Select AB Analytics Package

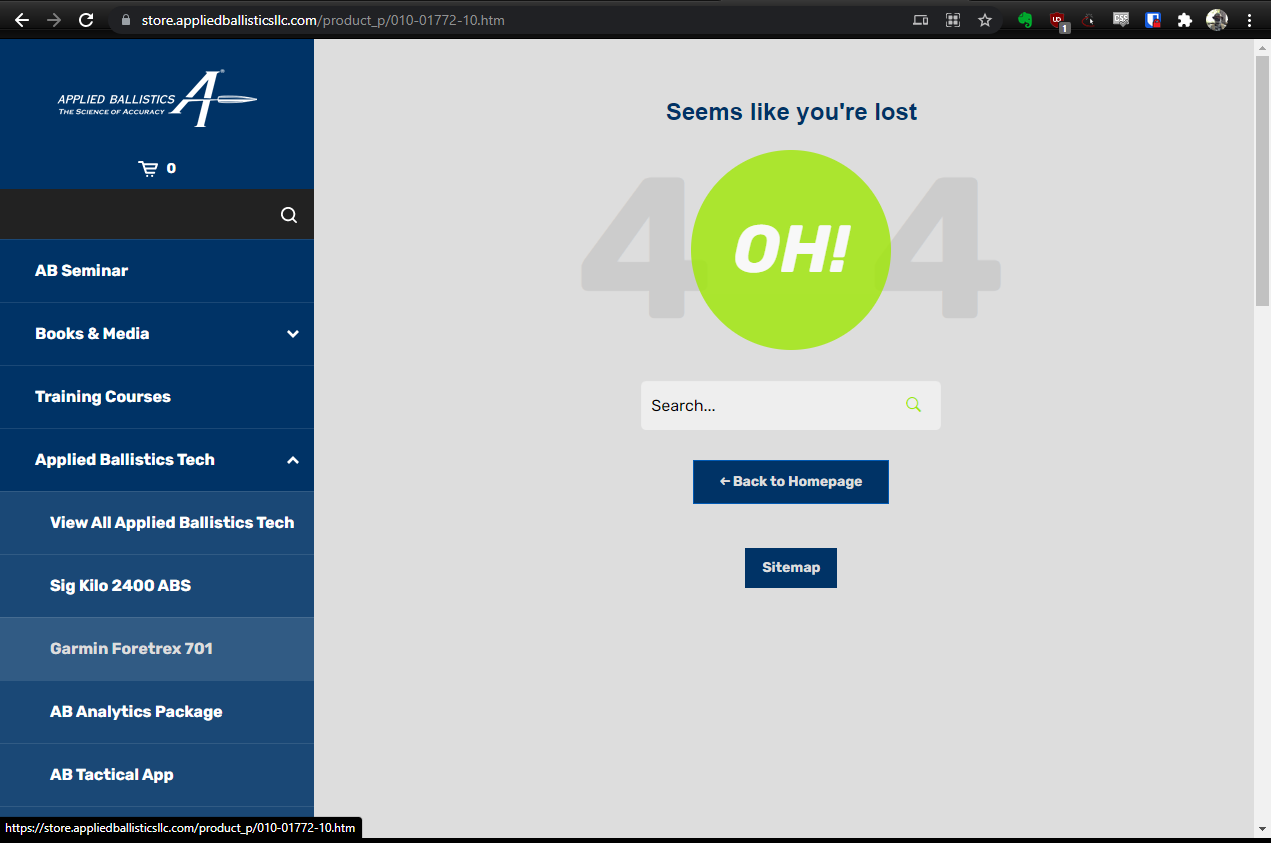click(157, 712)
